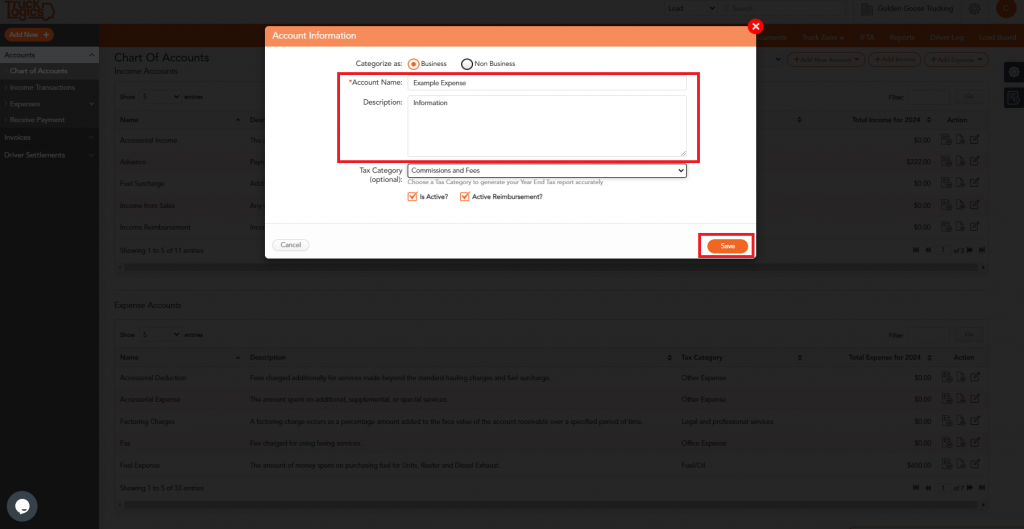
Task: Click the Income Accounts Filter input
Action: pos(928,97)
